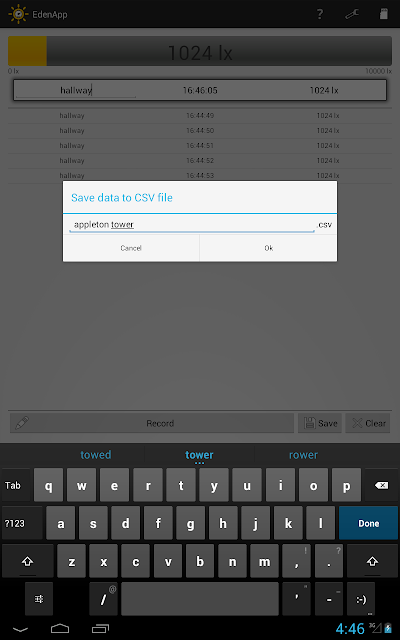
Task: Tap the SD card icon in the top bar
Action: tap(383, 14)
